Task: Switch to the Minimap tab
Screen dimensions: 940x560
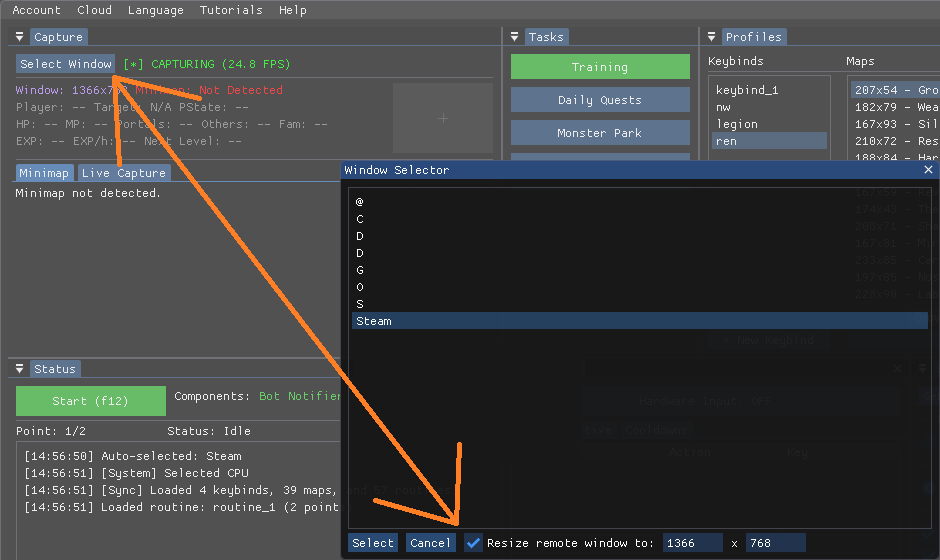Action: point(44,173)
